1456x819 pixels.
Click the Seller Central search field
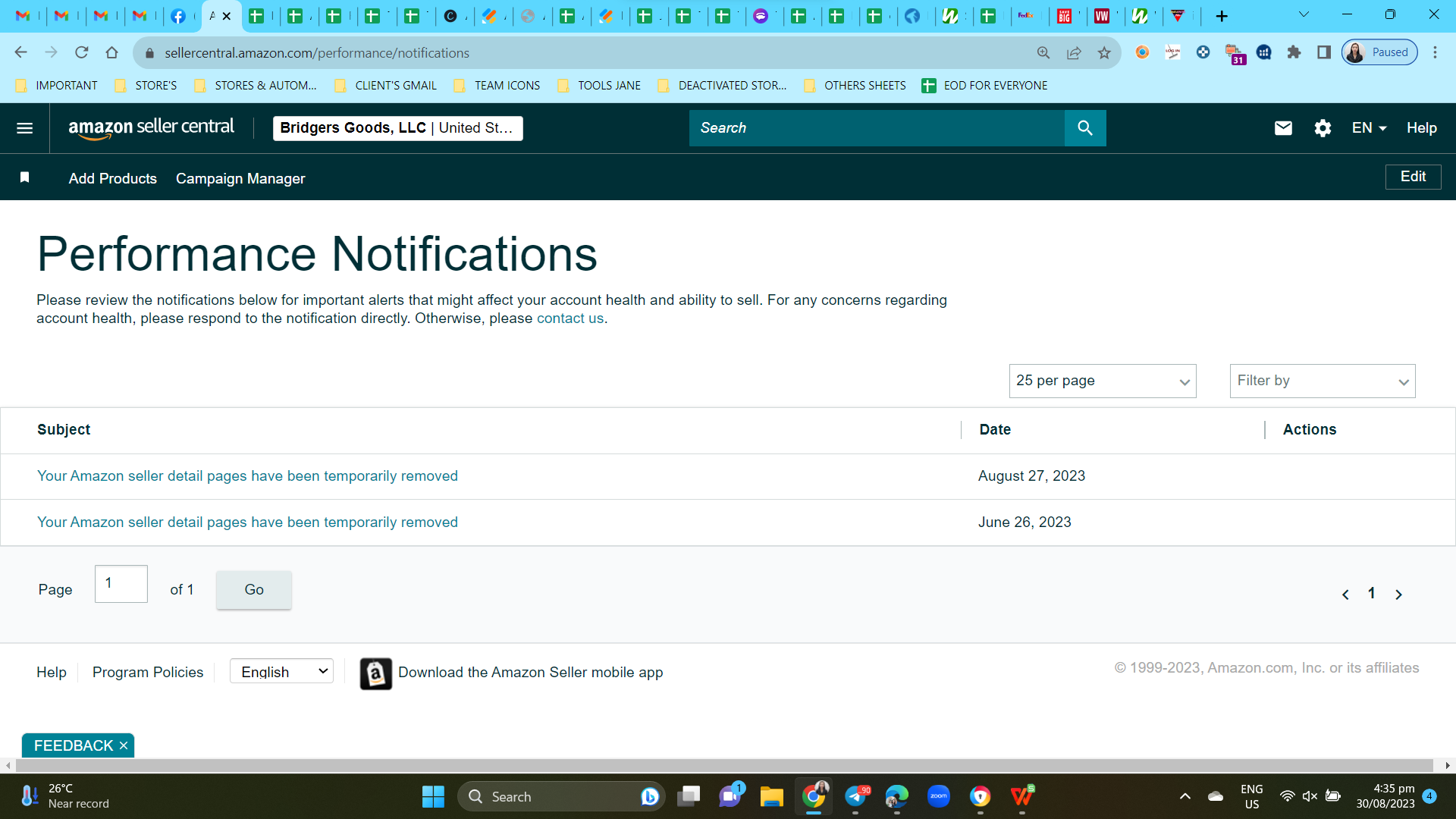tap(877, 128)
